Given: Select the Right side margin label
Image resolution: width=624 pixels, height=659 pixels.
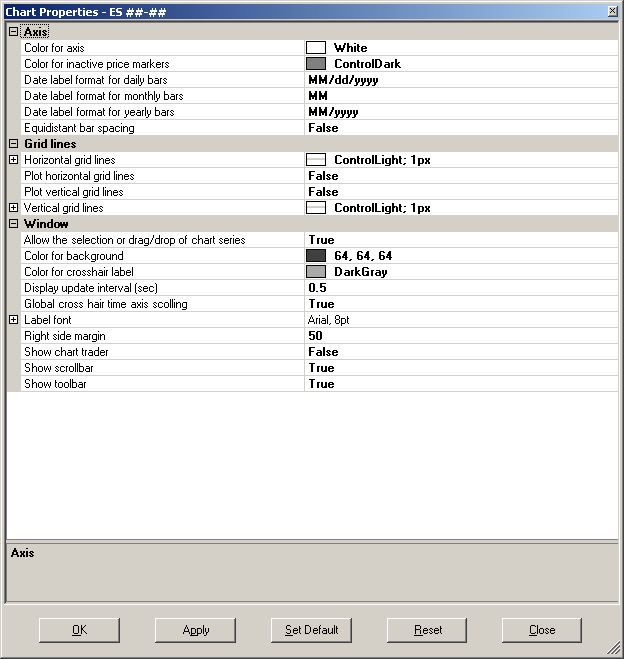Looking at the screenshot, I should (65, 336).
